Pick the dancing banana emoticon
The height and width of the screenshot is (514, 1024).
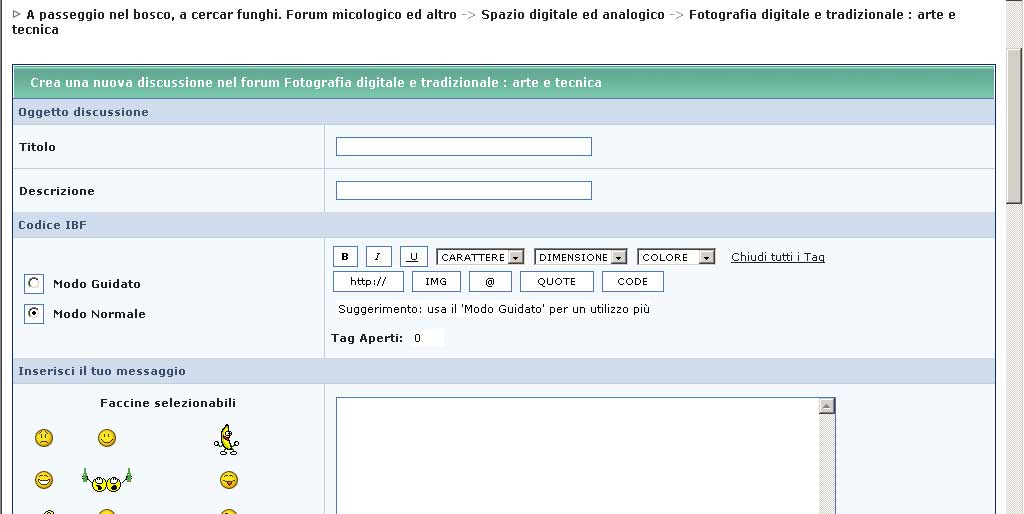(x=228, y=439)
